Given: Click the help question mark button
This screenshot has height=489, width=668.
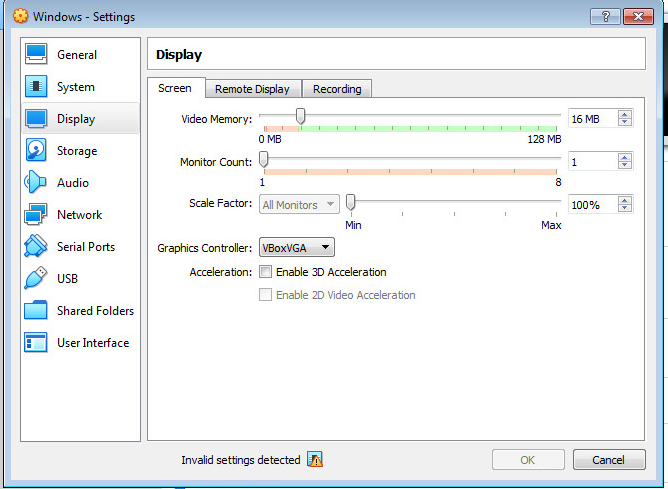Looking at the screenshot, I should (605, 16).
